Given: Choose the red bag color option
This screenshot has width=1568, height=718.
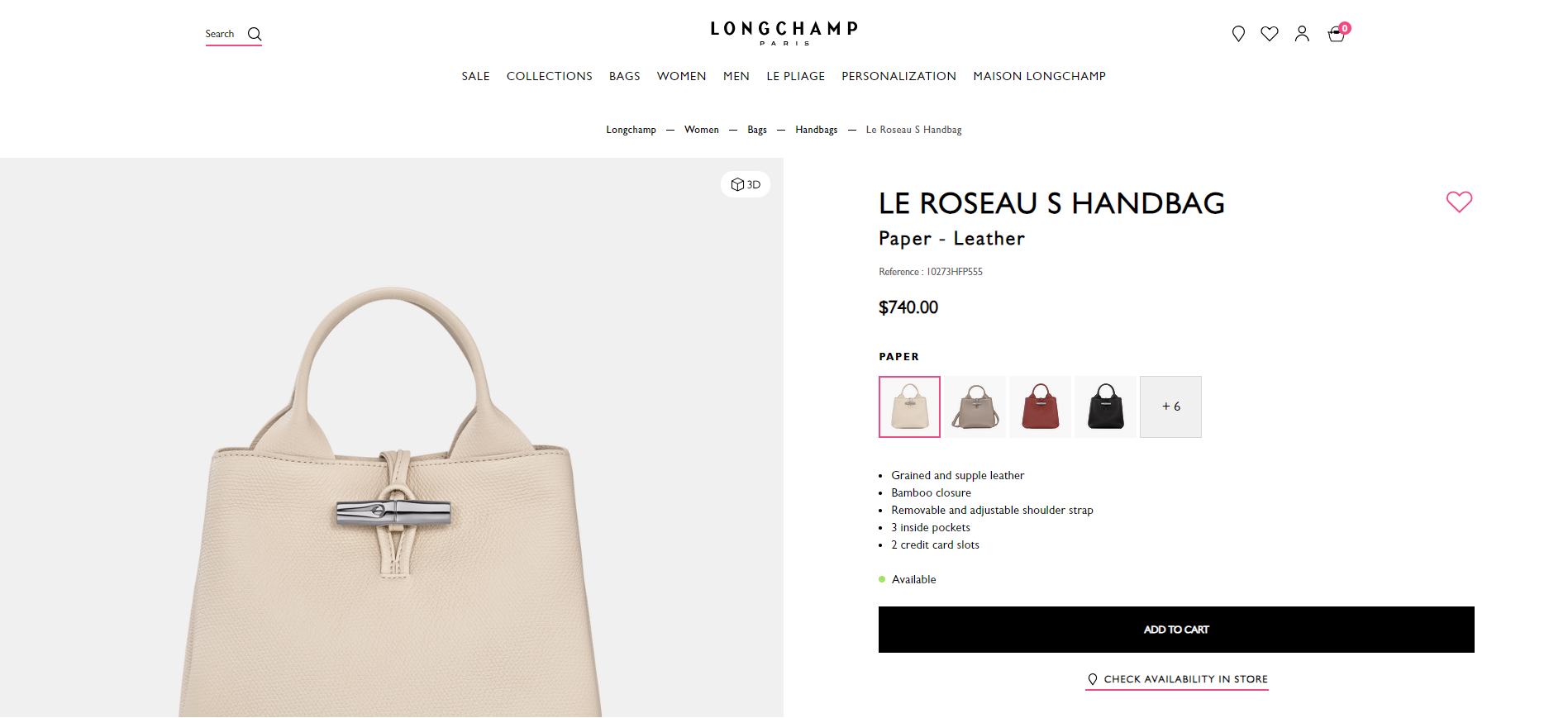Looking at the screenshot, I should point(1041,407).
